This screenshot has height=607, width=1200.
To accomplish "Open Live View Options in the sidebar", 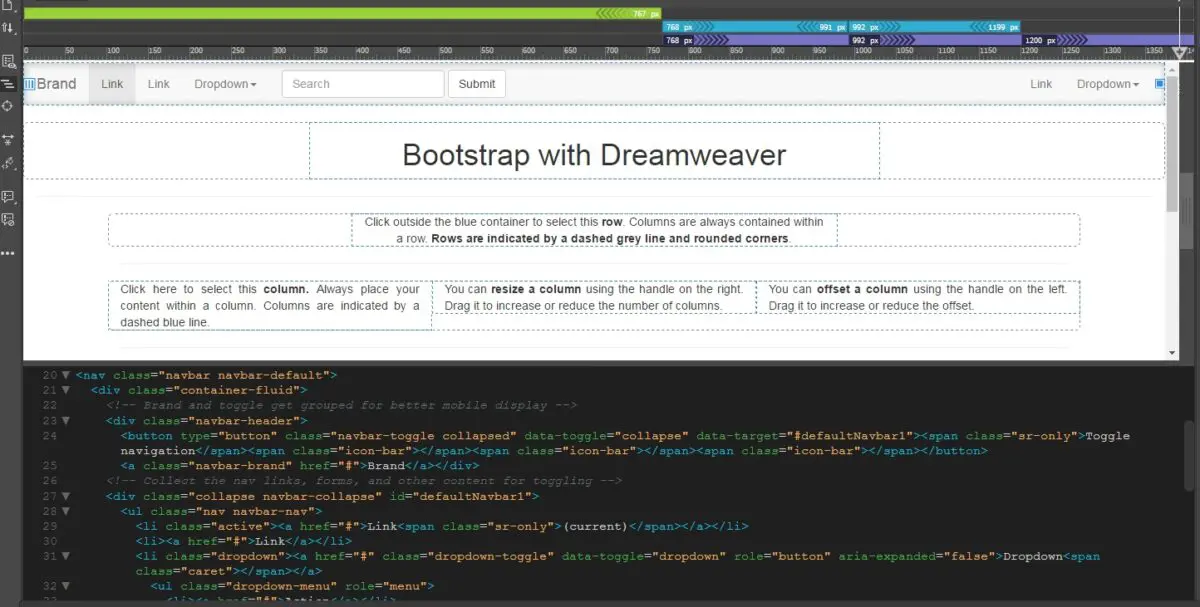I will [8, 62].
